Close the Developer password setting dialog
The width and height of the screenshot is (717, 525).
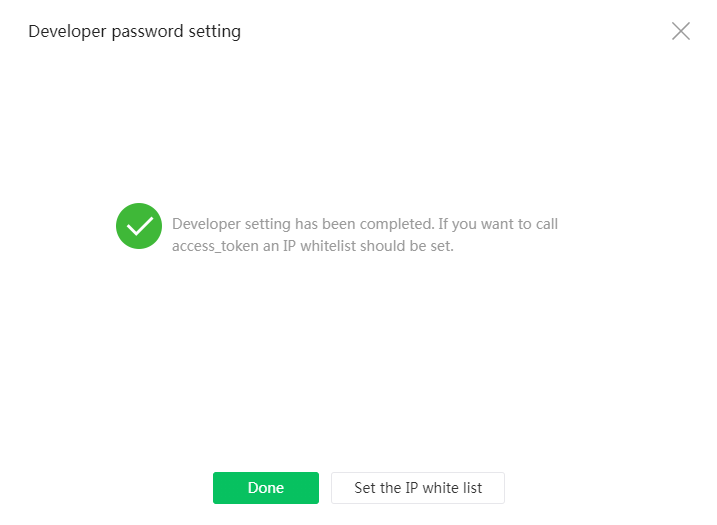tap(680, 31)
